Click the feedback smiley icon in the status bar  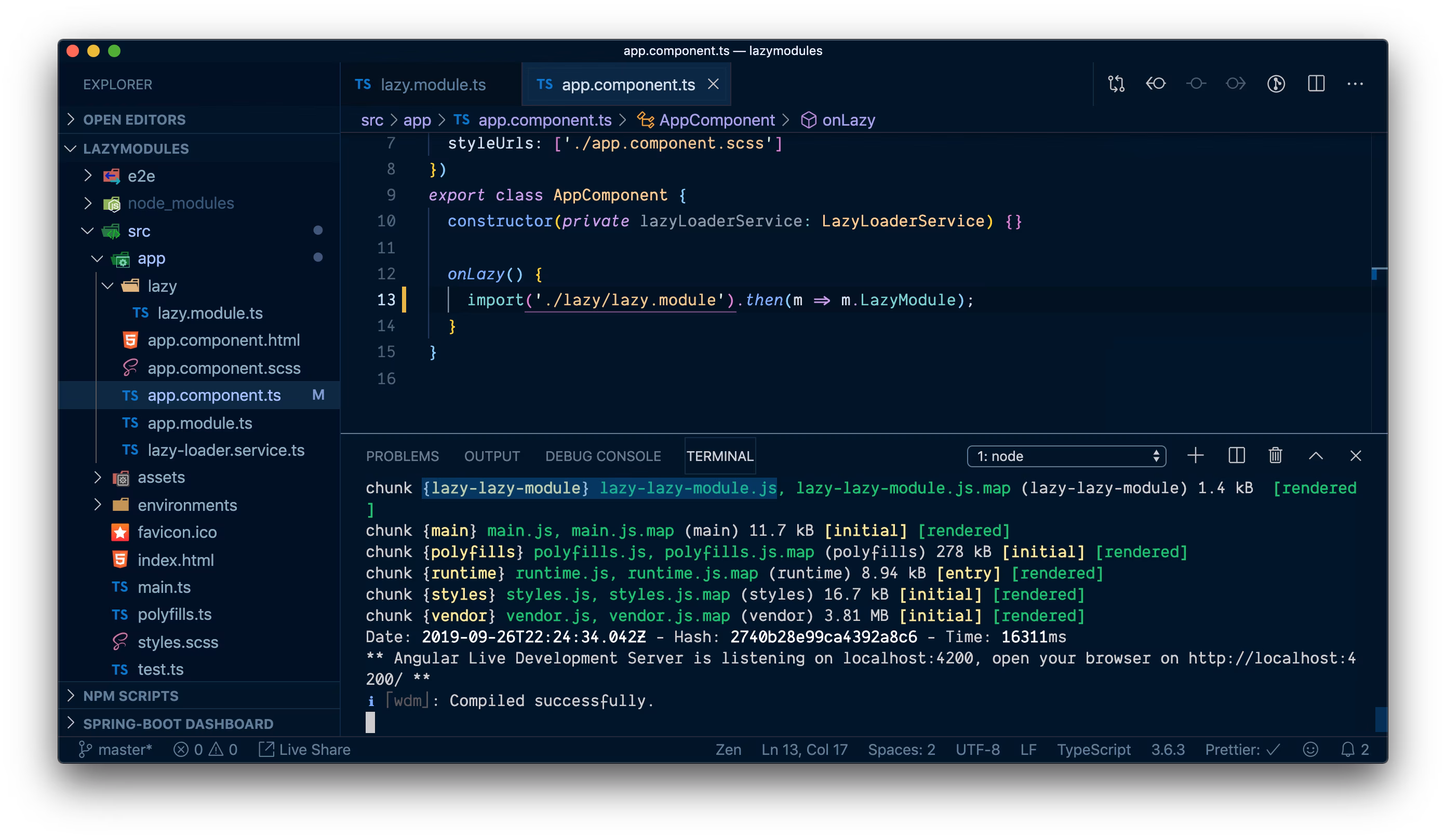pyautogui.click(x=1310, y=749)
